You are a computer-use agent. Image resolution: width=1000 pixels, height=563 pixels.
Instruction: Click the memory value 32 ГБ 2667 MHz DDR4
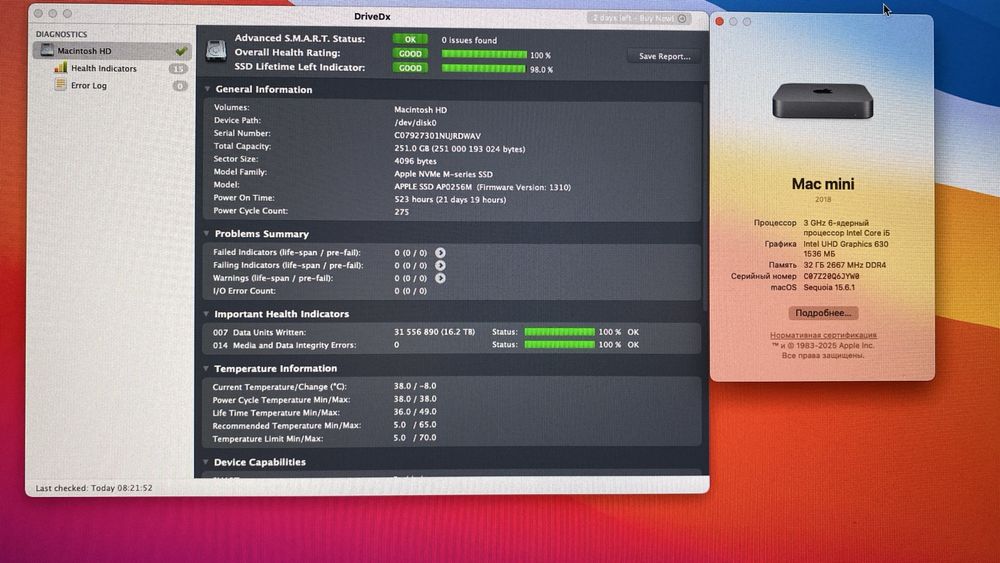click(x=844, y=265)
